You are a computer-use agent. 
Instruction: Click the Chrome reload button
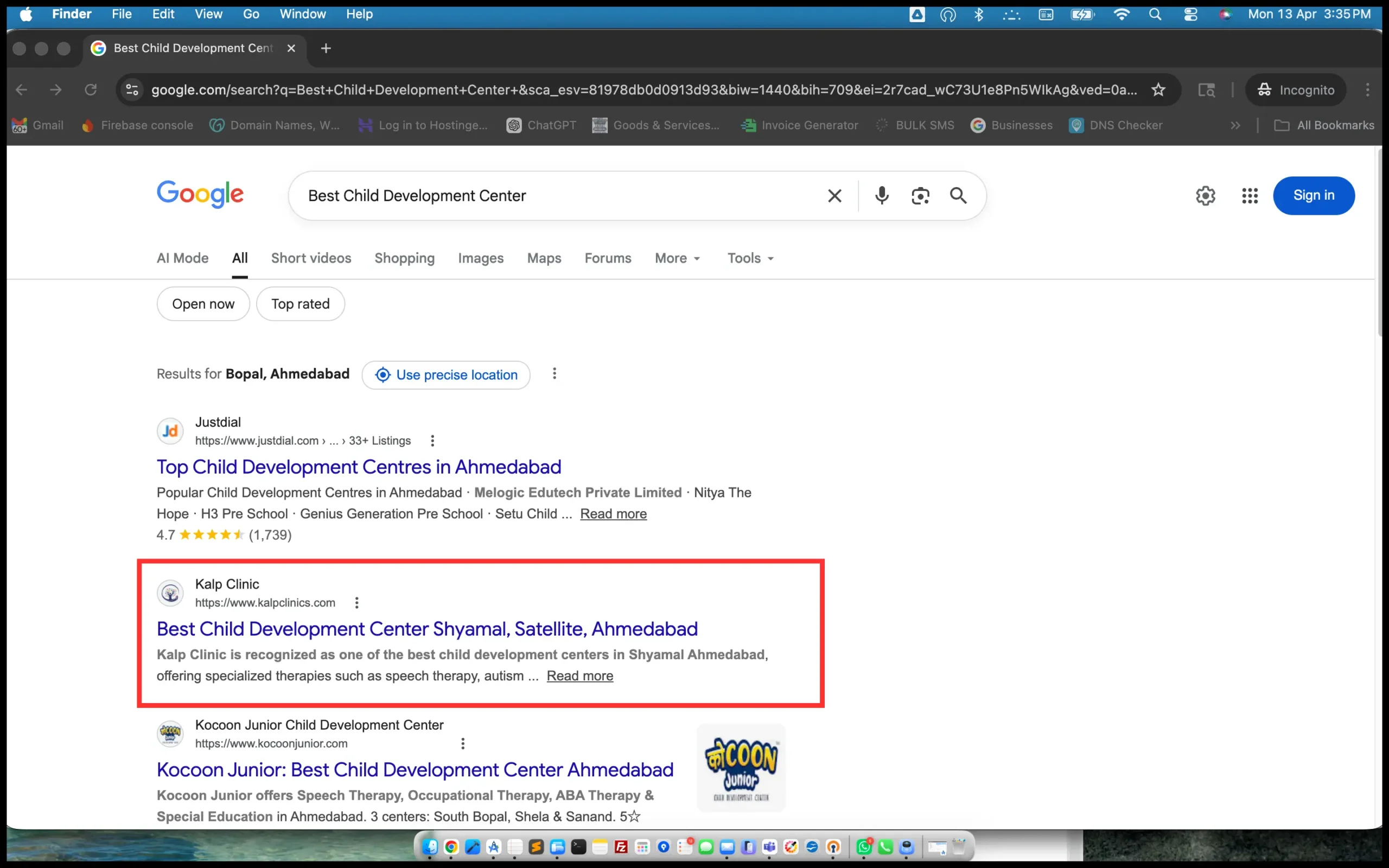91,90
